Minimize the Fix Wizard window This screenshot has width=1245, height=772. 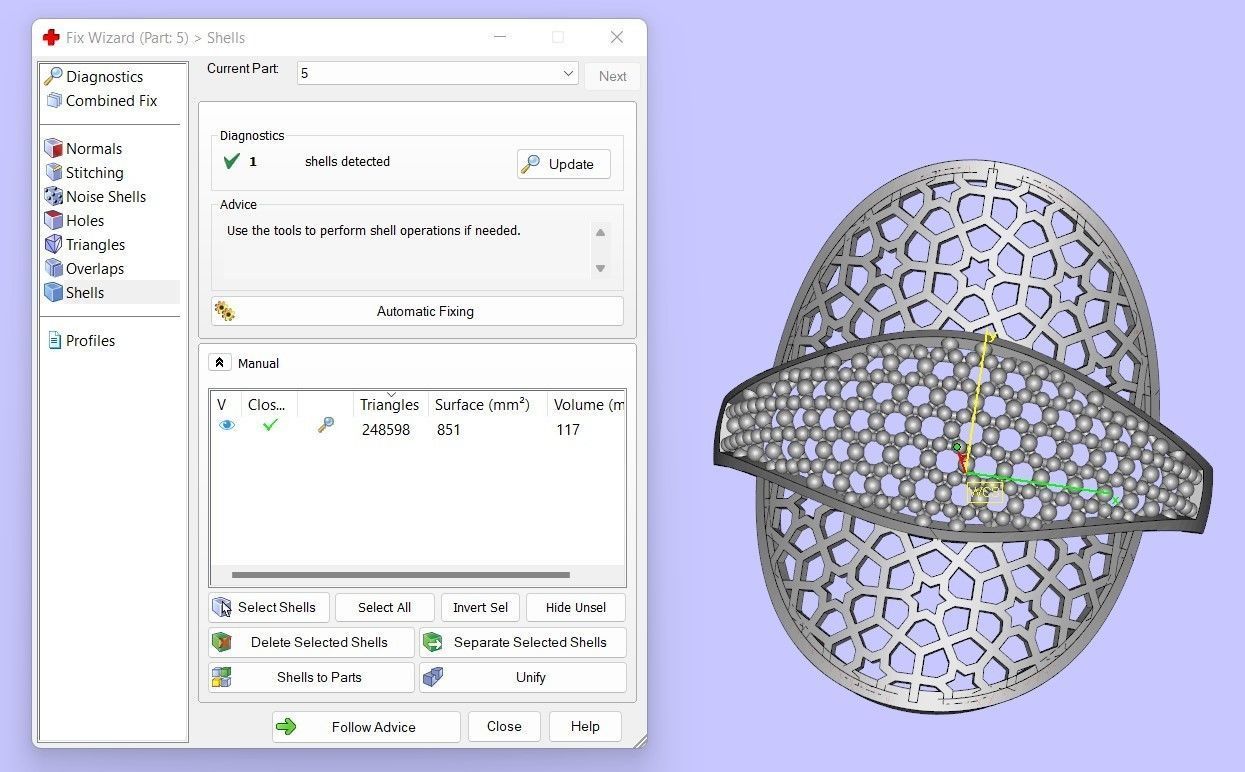pyautogui.click(x=498, y=37)
